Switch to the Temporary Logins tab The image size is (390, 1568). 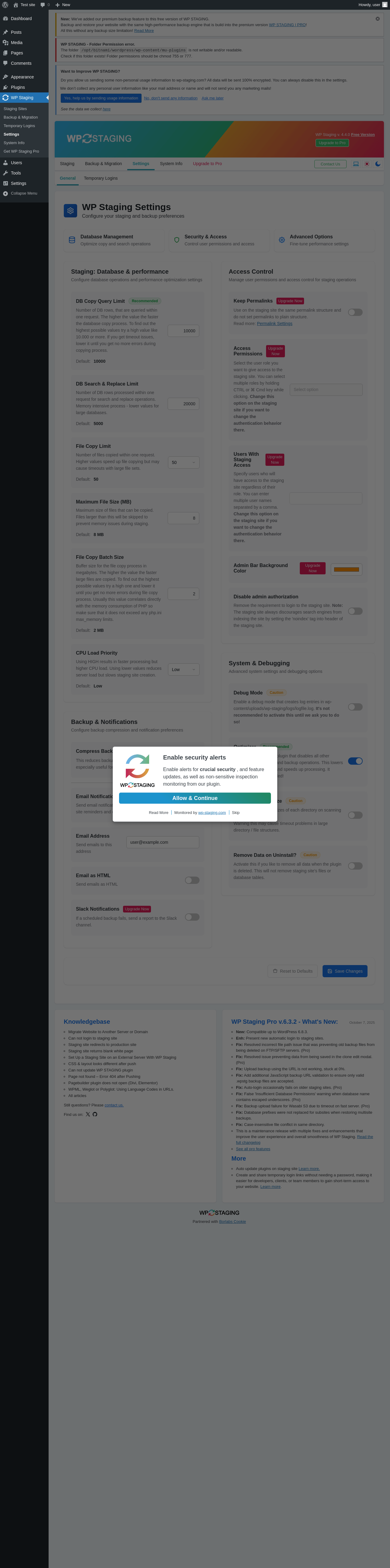(x=101, y=178)
